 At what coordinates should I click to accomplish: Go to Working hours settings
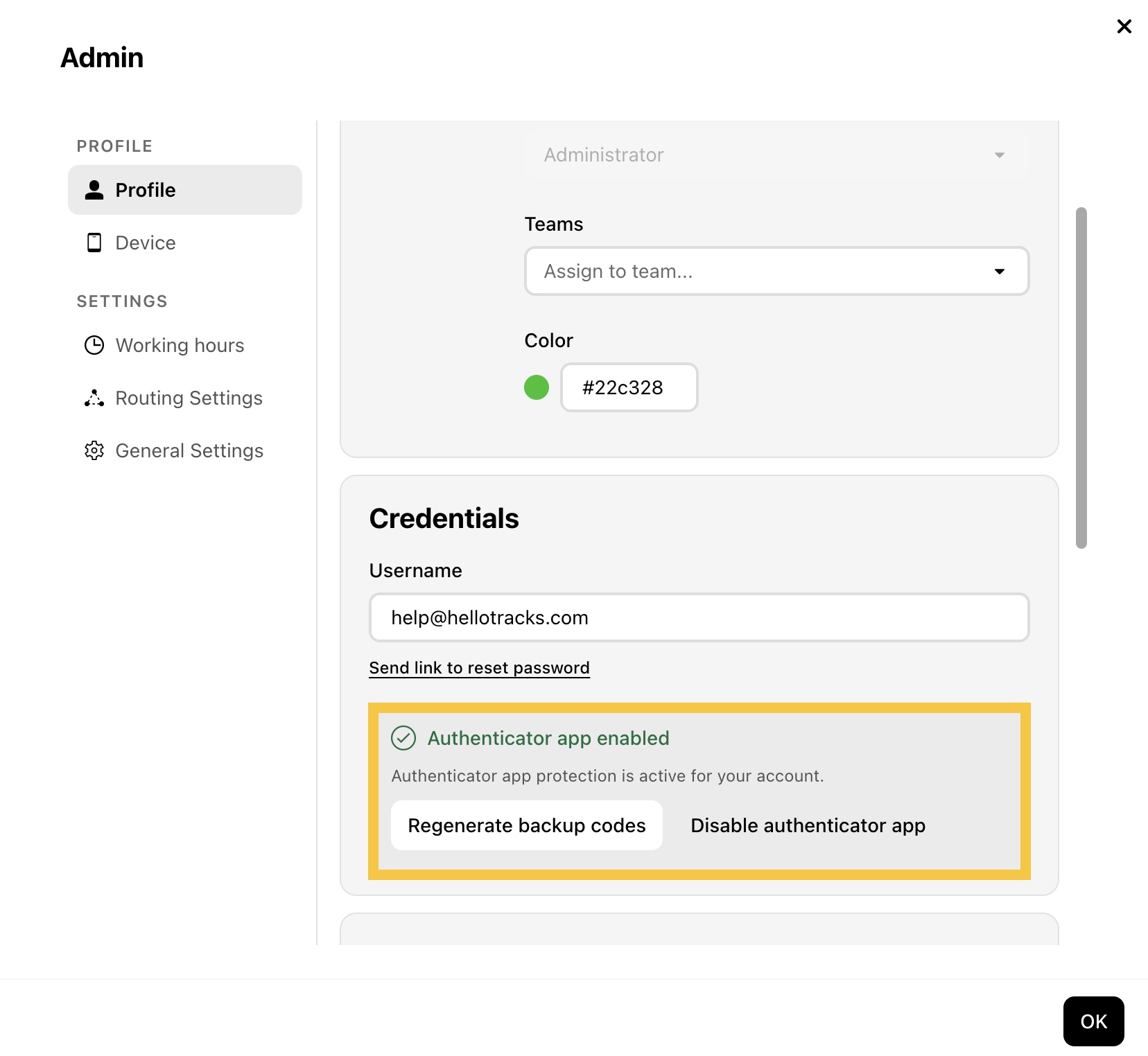pos(185,345)
